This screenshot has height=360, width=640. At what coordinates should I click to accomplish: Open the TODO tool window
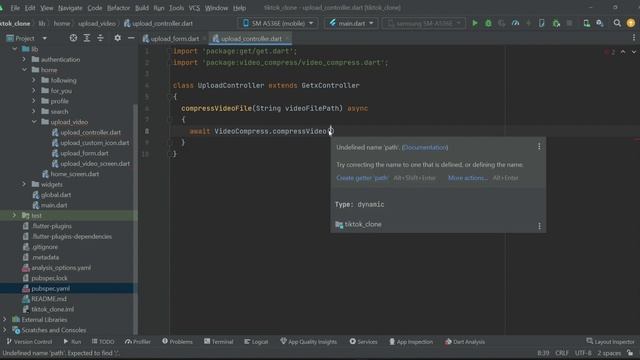103,342
